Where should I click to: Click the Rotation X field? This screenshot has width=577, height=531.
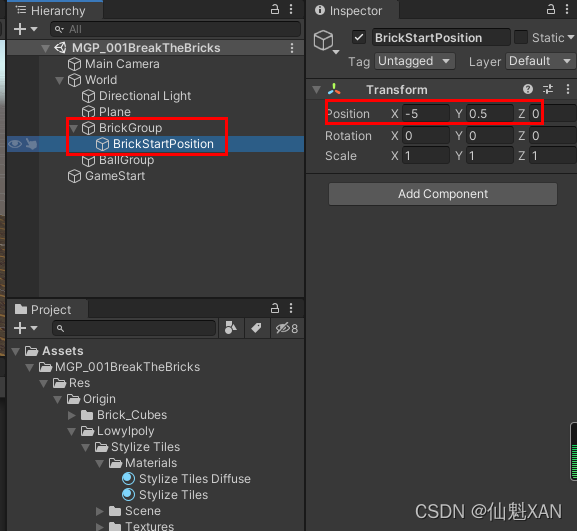click(x=426, y=136)
